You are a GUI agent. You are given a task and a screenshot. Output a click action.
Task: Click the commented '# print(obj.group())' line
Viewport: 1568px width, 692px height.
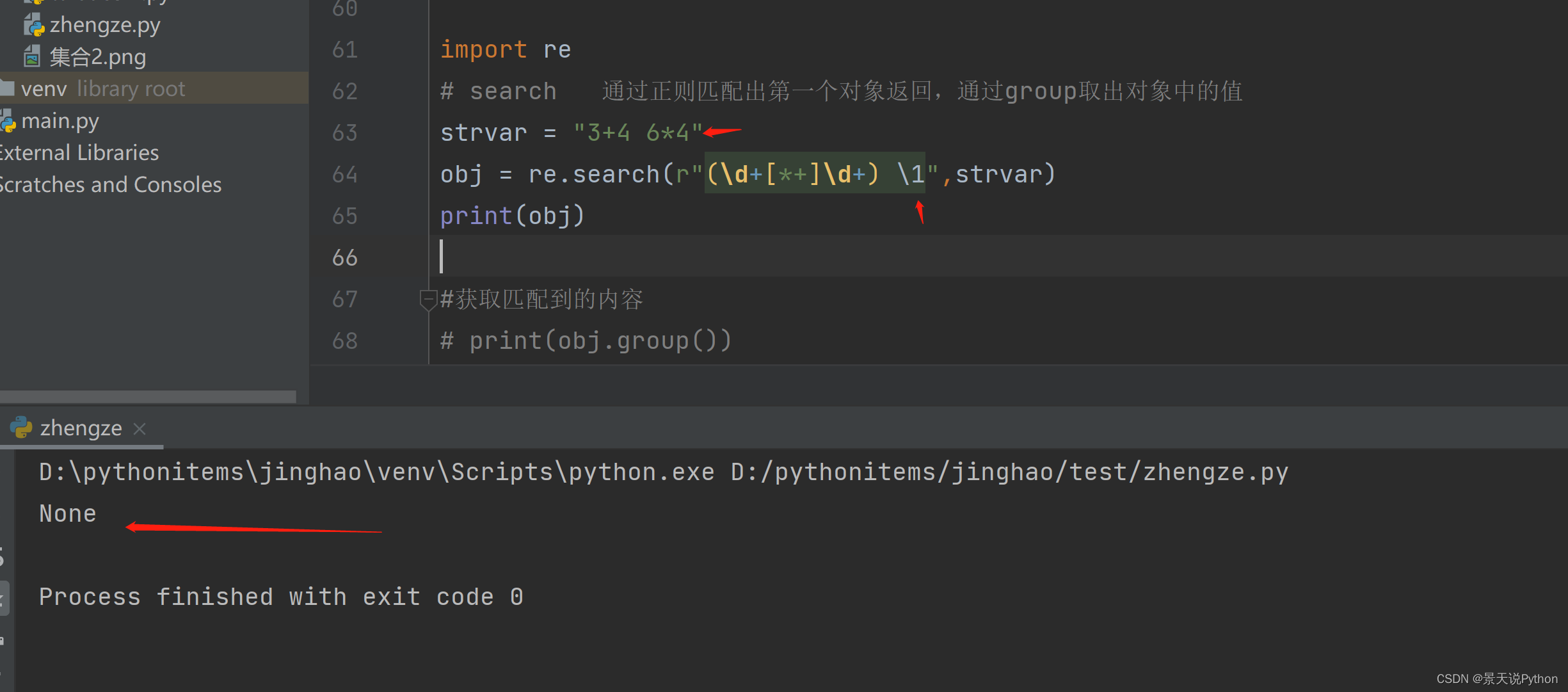point(586,341)
